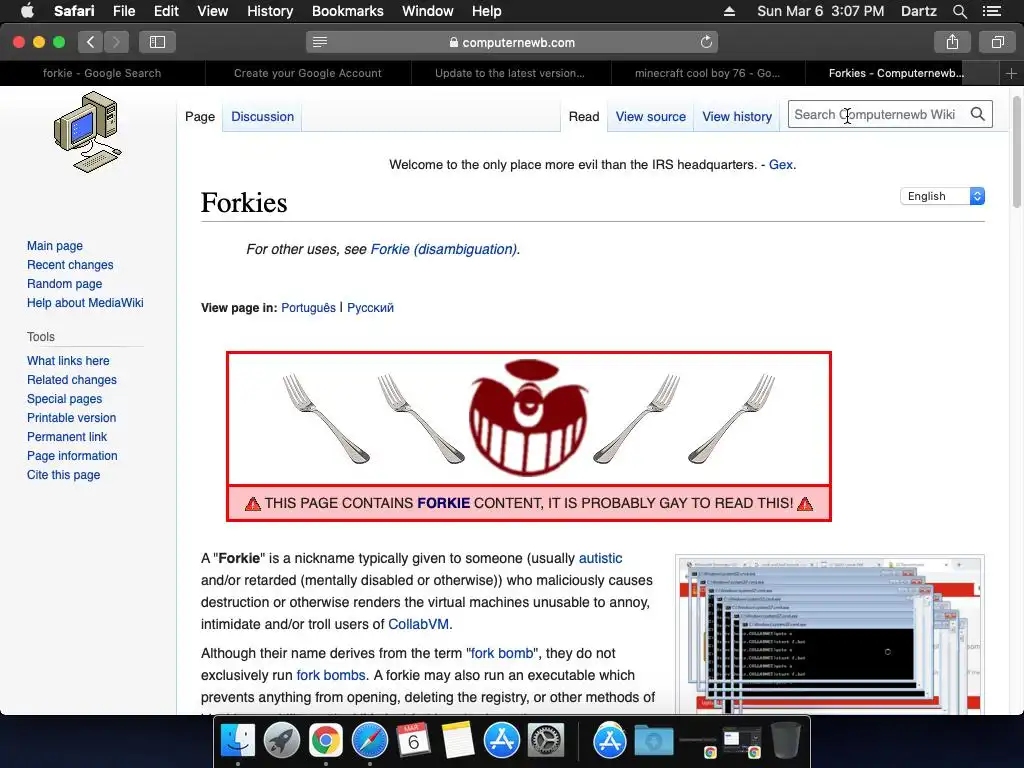Open the History menu
The height and width of the screenshot is (768, 1024).
pyautogui.click(x=270, y=11)
